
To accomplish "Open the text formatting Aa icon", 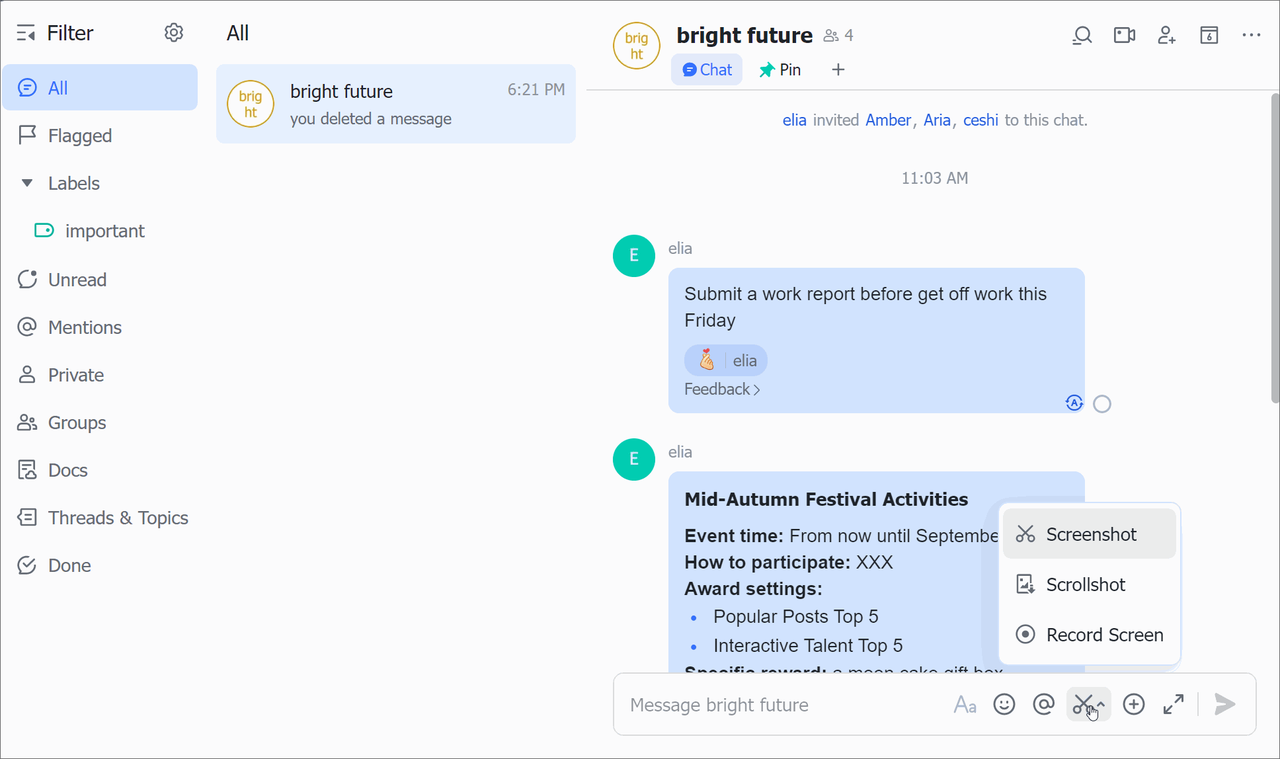I will [965, 705].
